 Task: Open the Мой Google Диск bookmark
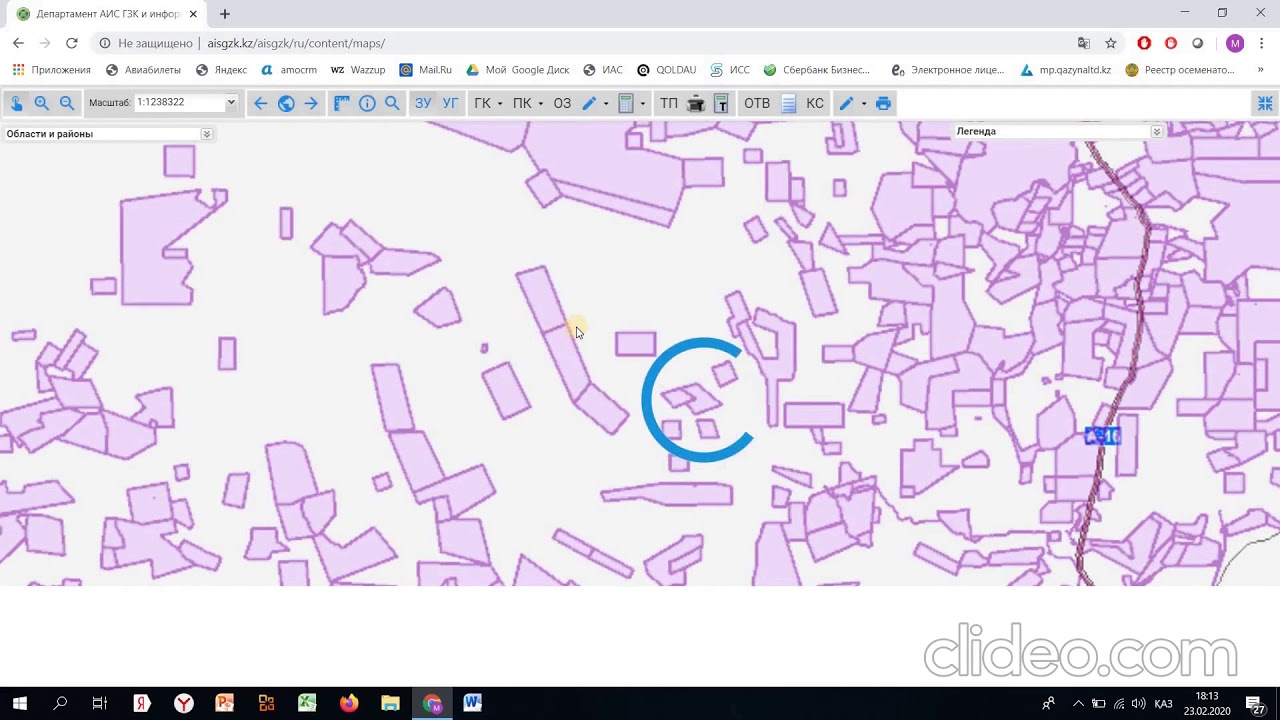517,70
